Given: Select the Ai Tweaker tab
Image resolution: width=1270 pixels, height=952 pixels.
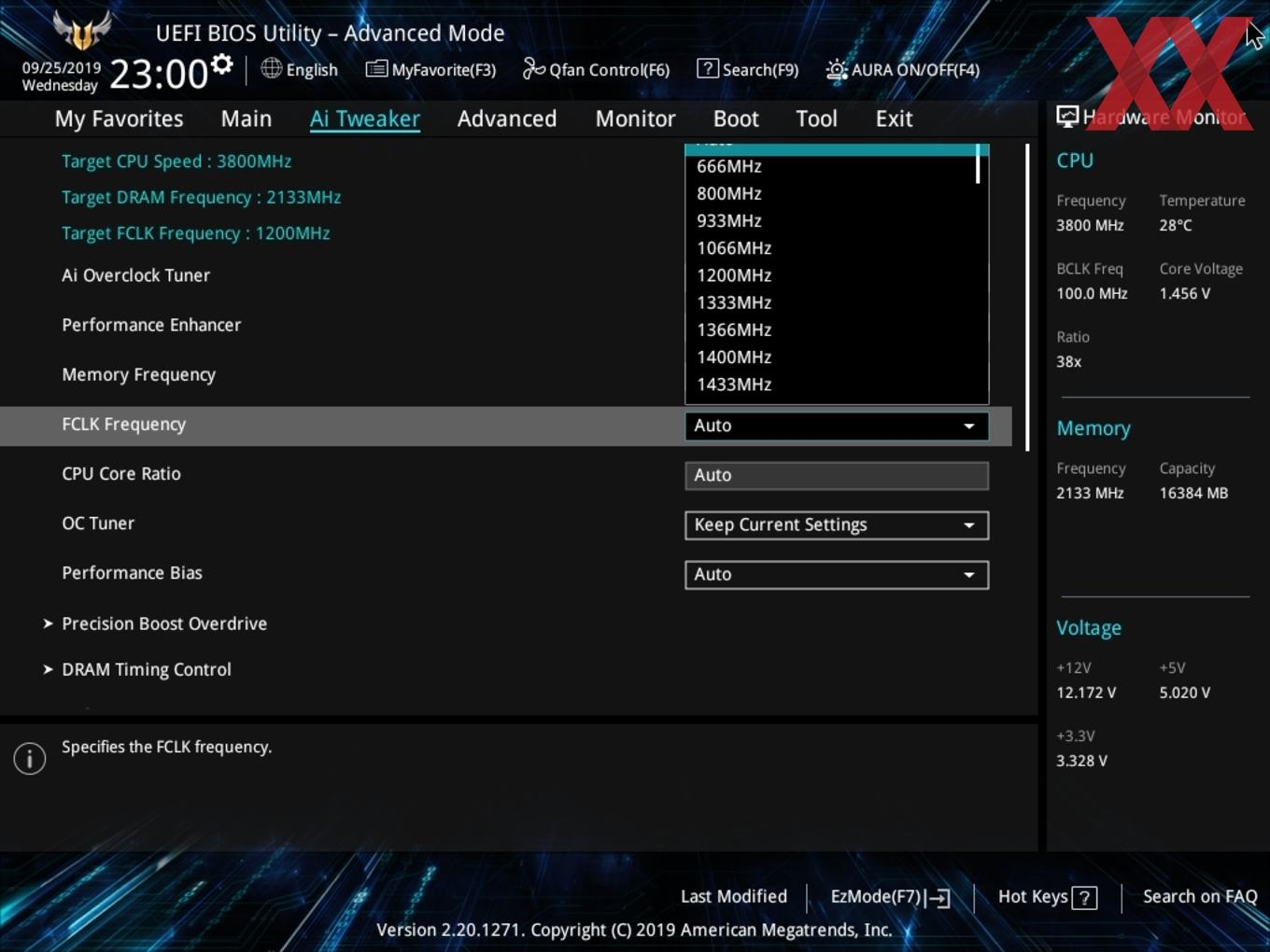Looking at the screenshot, I should pos(365,119).
